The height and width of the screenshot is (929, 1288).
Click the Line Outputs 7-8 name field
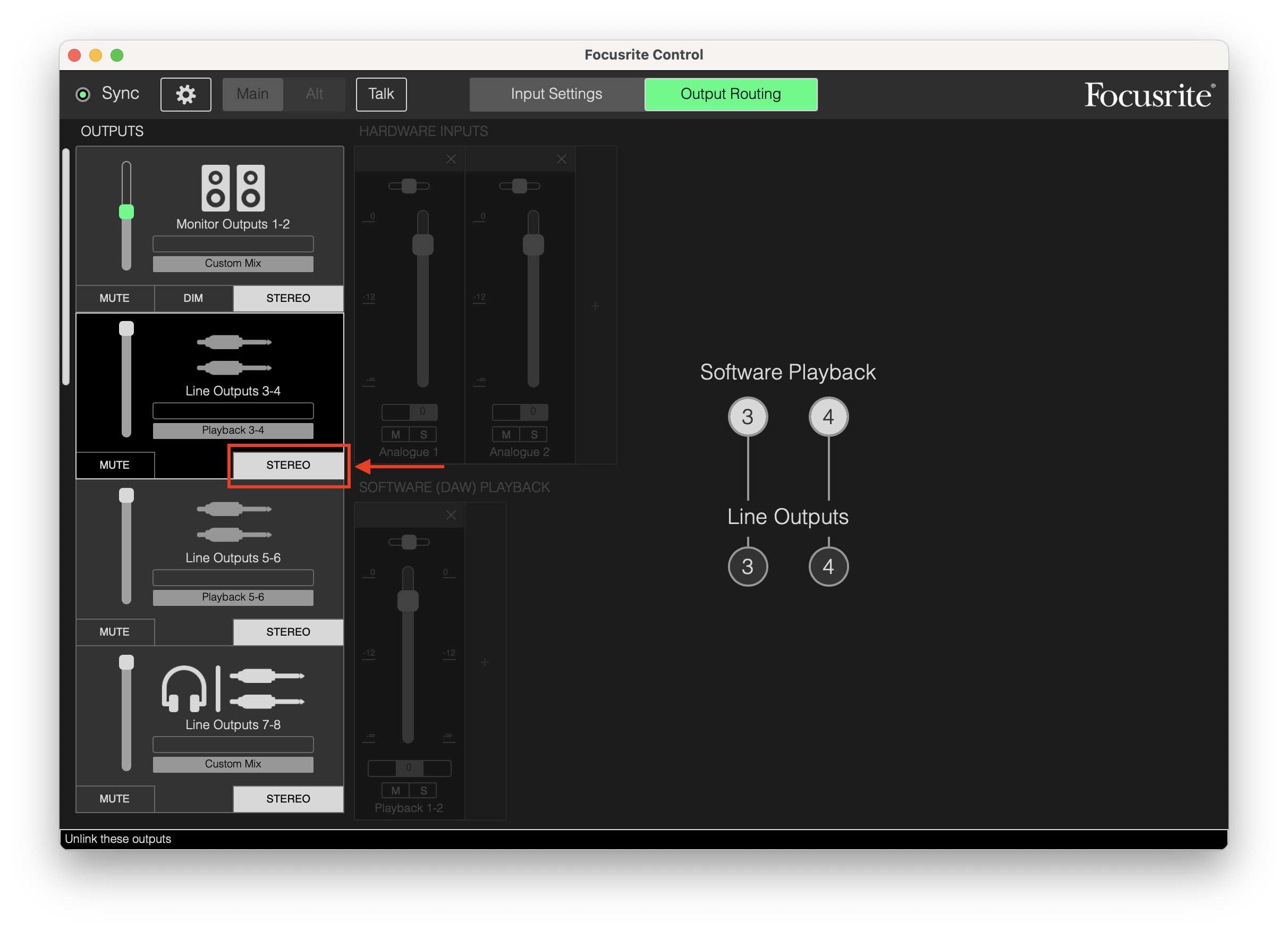click(233, 745)
